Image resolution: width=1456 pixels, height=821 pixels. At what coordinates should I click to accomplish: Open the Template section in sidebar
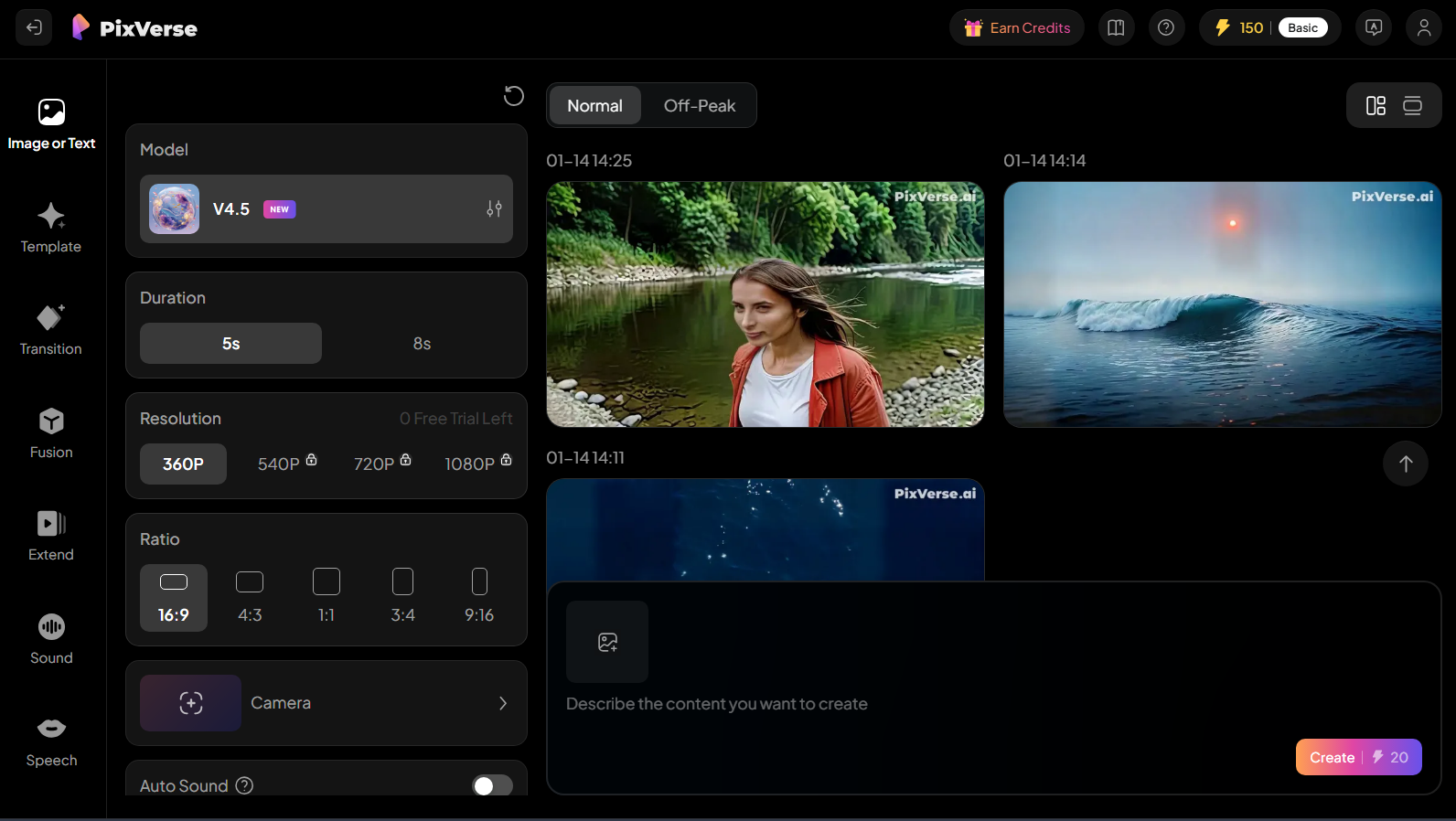pyautogui.click(x=51, y=228)
